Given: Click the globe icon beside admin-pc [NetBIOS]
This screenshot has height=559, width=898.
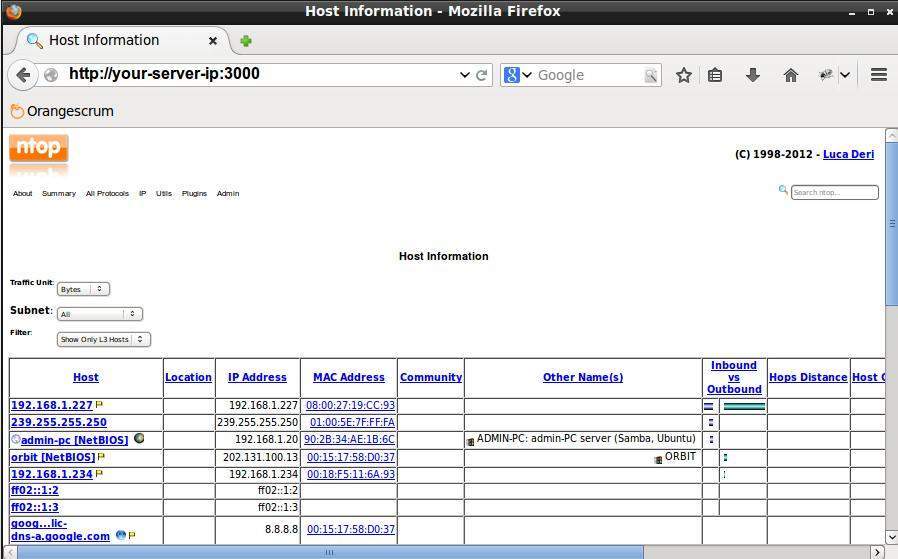Looking at the screenshot, I should 139,438.
